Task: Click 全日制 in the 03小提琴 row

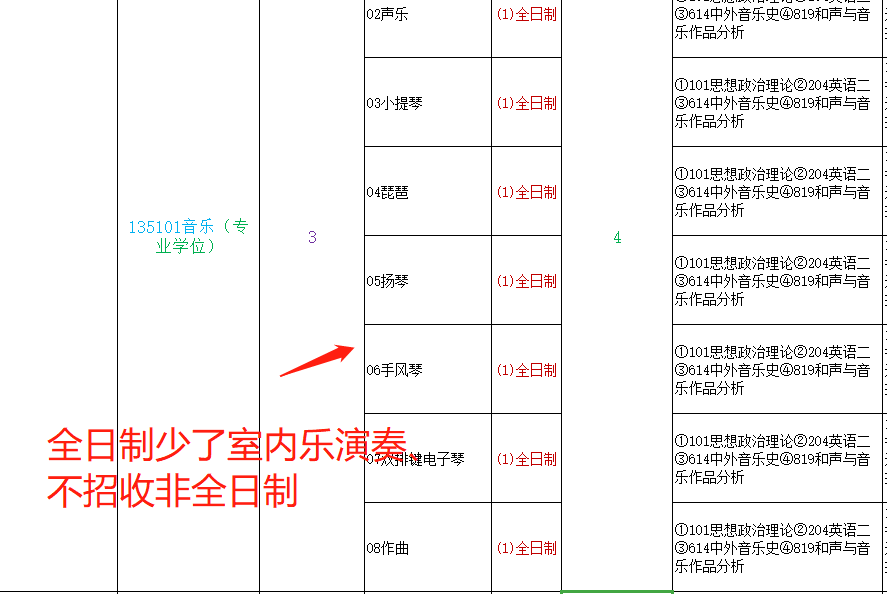Action: point(526,103)
